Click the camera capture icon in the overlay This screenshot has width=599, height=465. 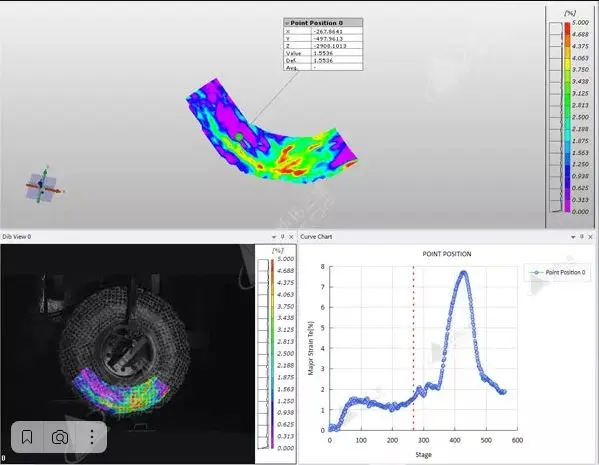(x=60, y=437)
